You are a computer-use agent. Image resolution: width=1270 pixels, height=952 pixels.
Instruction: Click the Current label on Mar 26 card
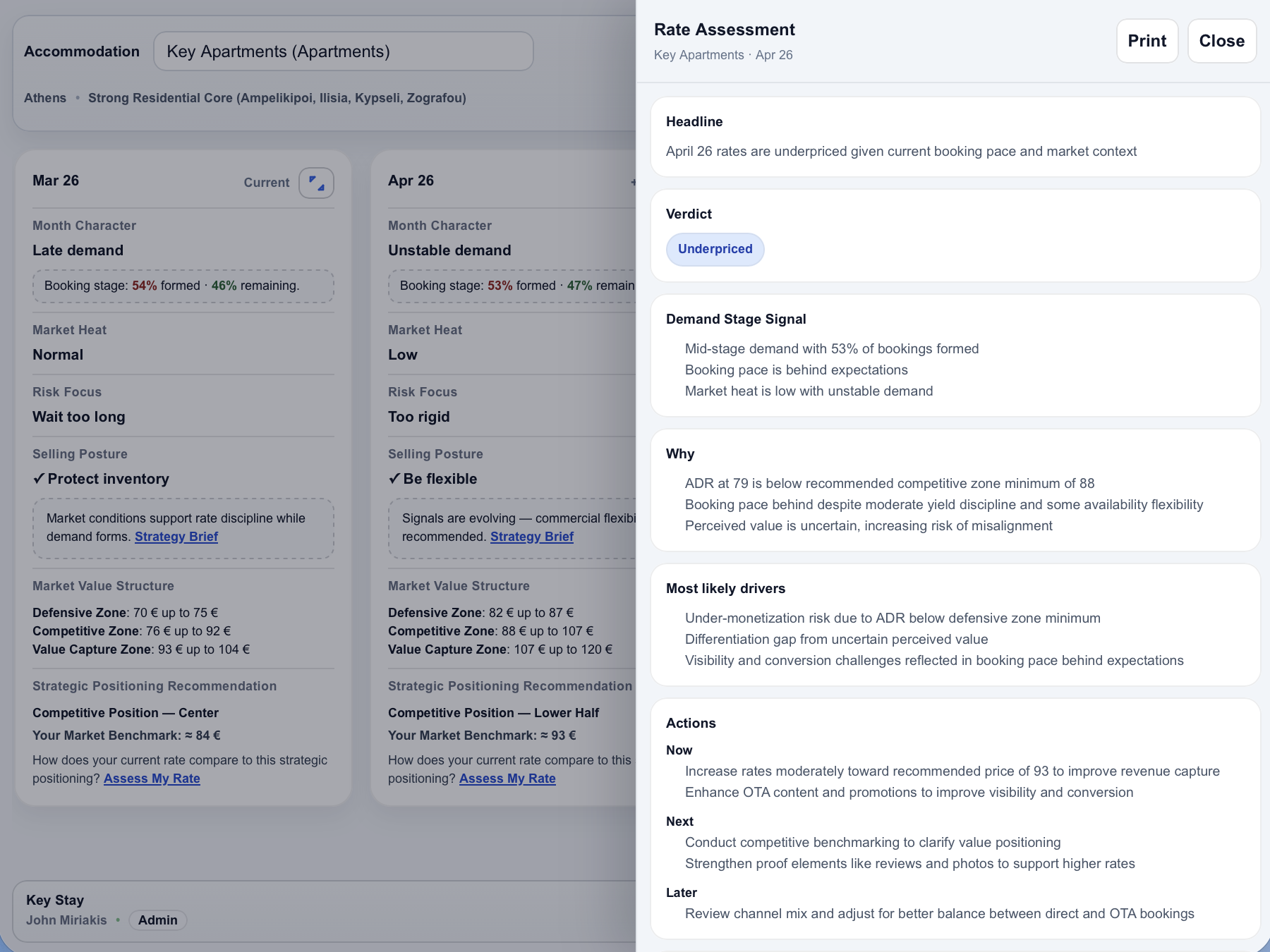pyautogui.click(x=266, y=183)
